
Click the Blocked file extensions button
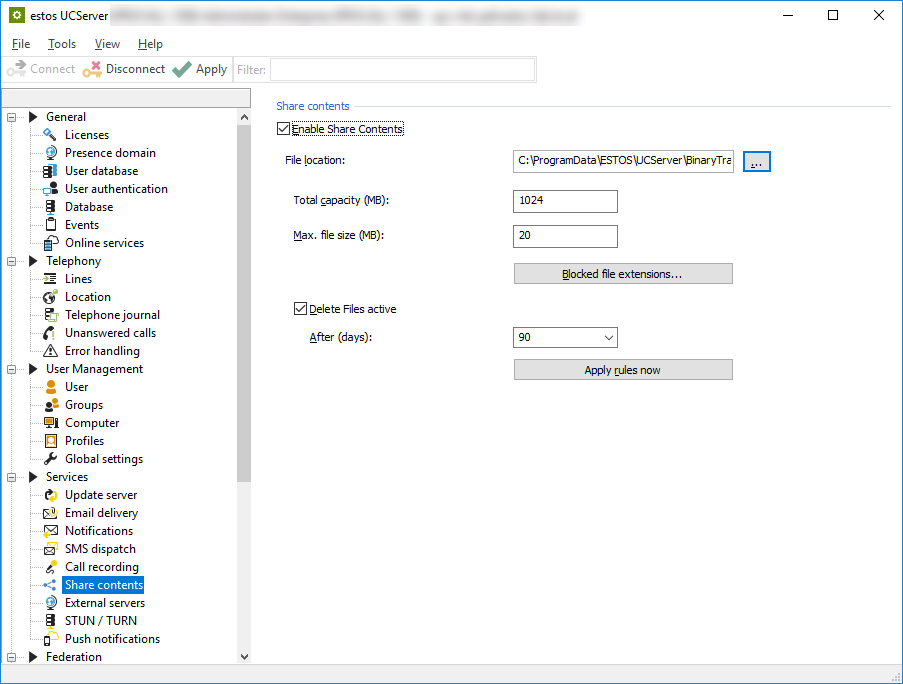(623, 274)
